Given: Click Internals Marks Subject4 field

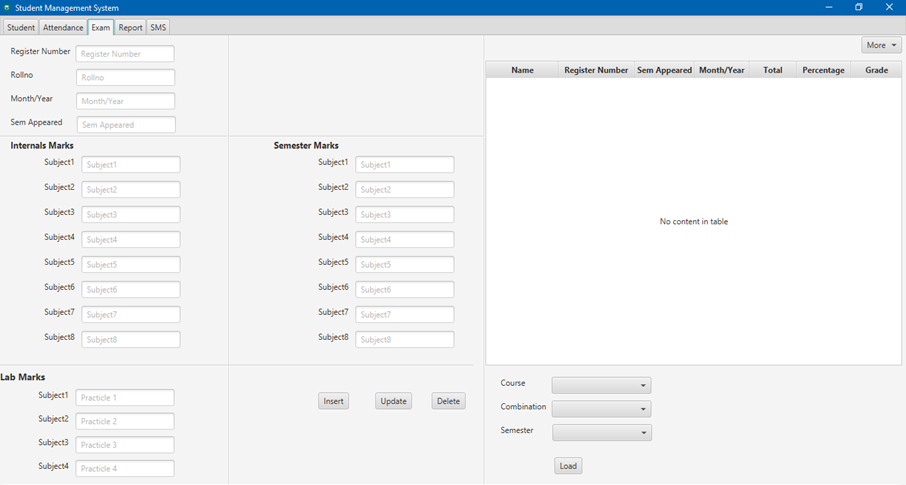Looking at the screenshot, I should click(x=131, y=239).
